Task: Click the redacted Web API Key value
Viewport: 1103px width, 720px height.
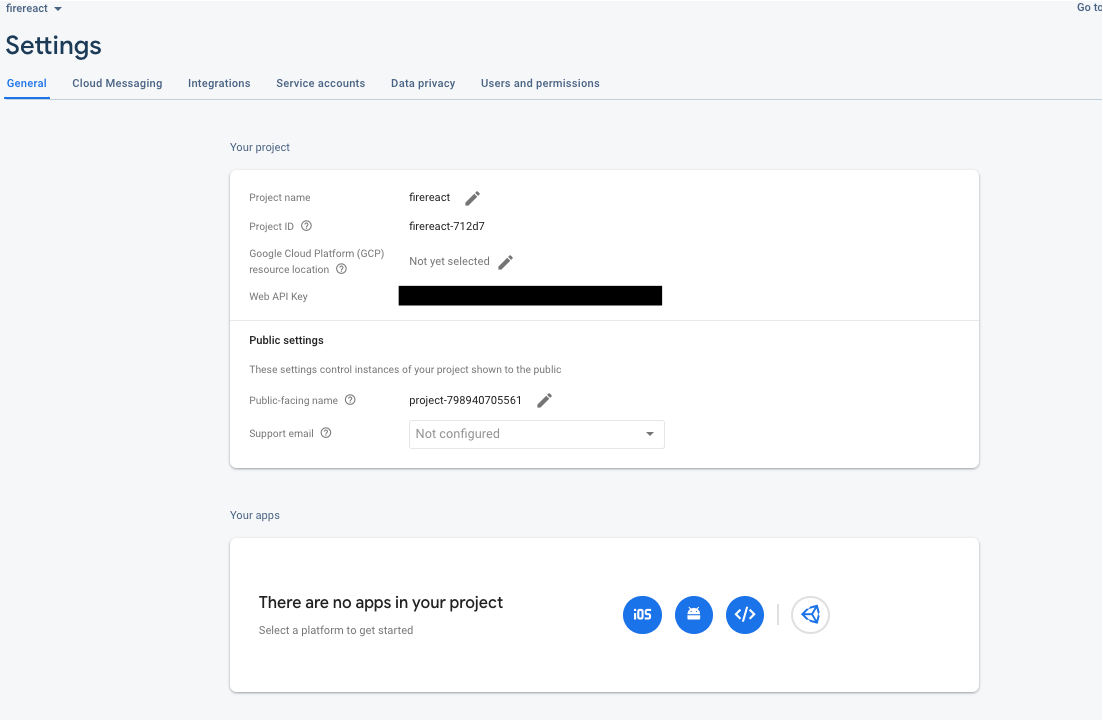Action: click(530, 295)
